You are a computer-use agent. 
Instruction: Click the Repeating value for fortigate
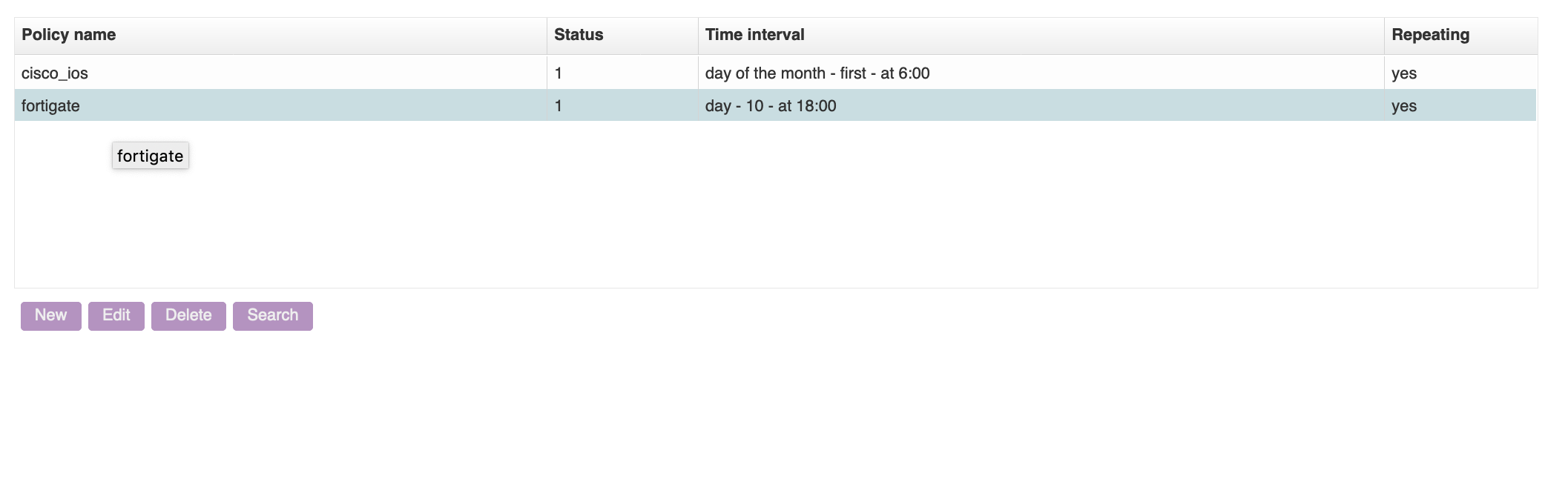coord(1402,105)
